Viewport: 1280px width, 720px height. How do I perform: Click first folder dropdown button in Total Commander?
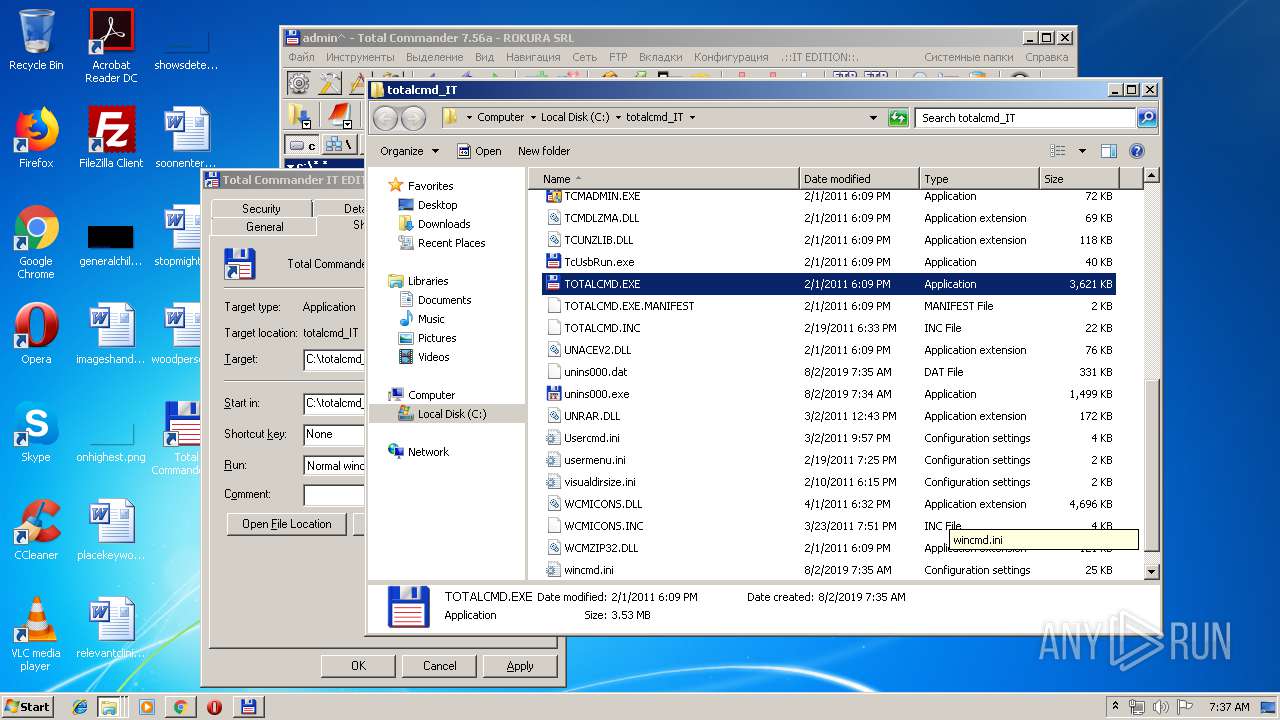[x=299, y=114]
